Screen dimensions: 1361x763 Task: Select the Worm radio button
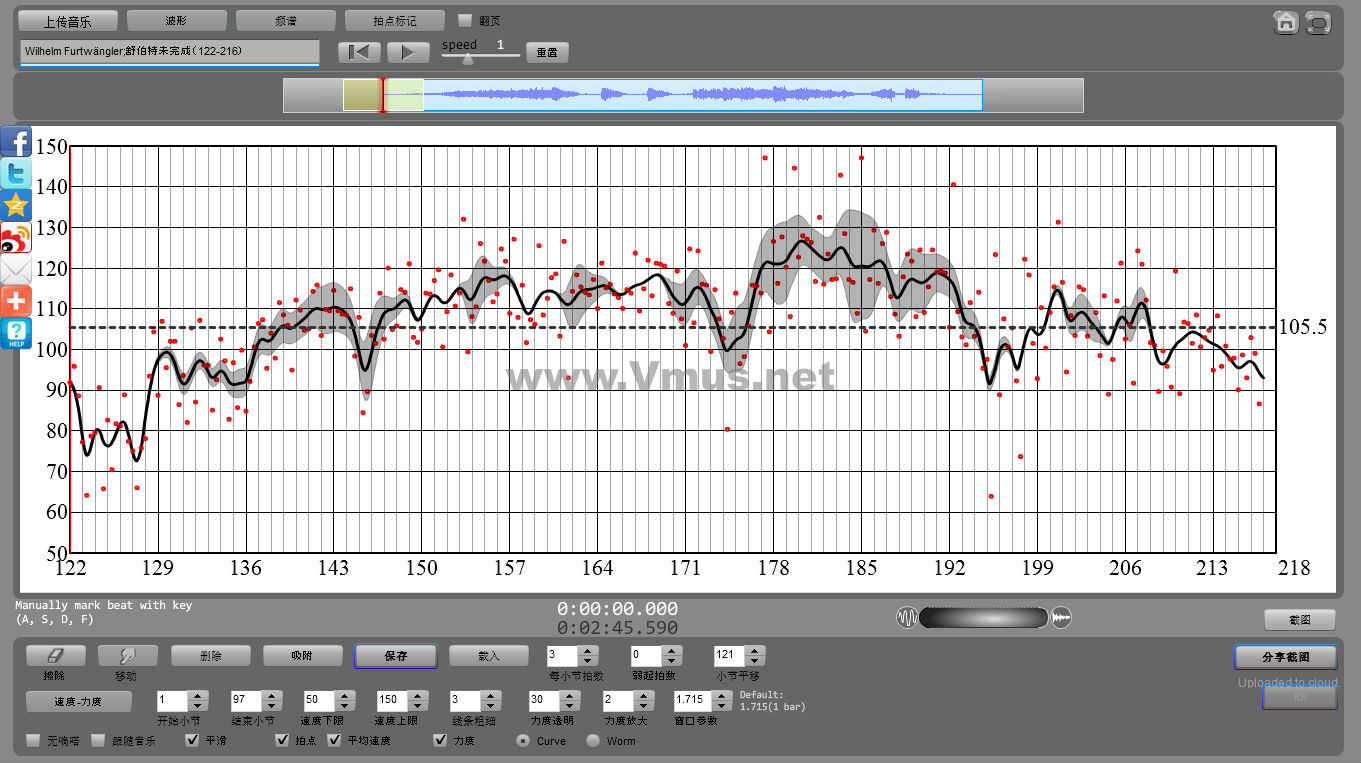tap(593, 741)
